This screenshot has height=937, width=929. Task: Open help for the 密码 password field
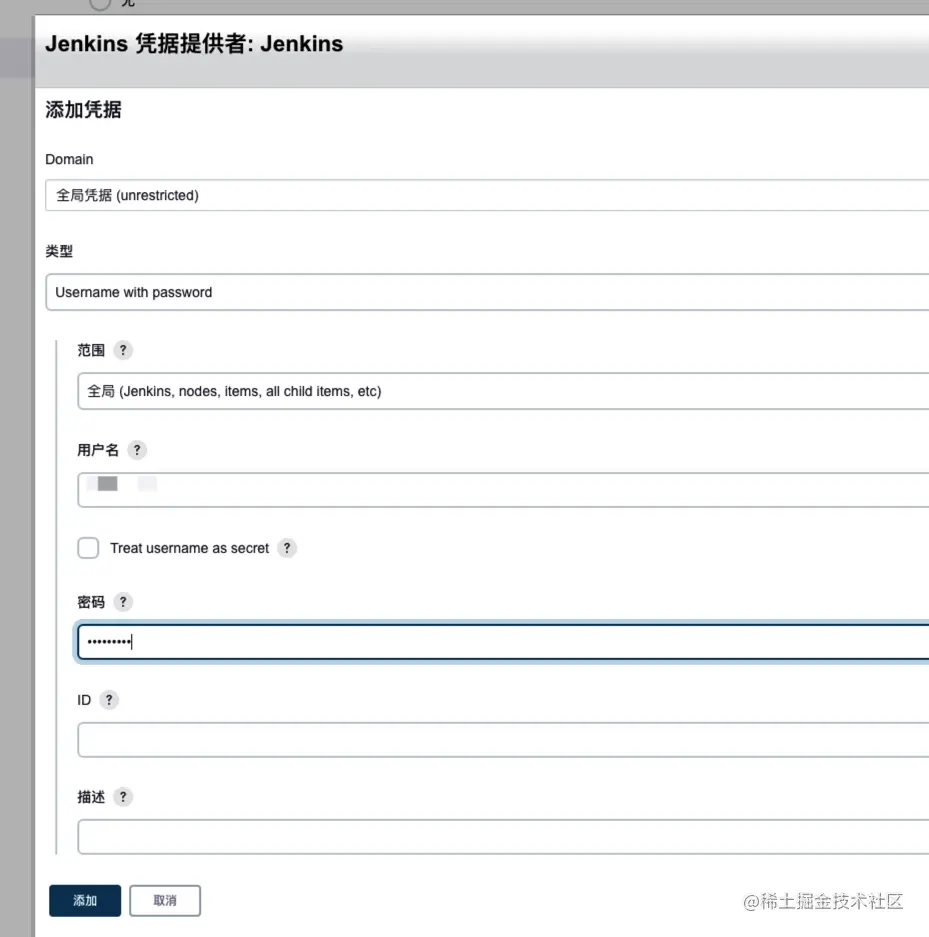coord(123,602)
